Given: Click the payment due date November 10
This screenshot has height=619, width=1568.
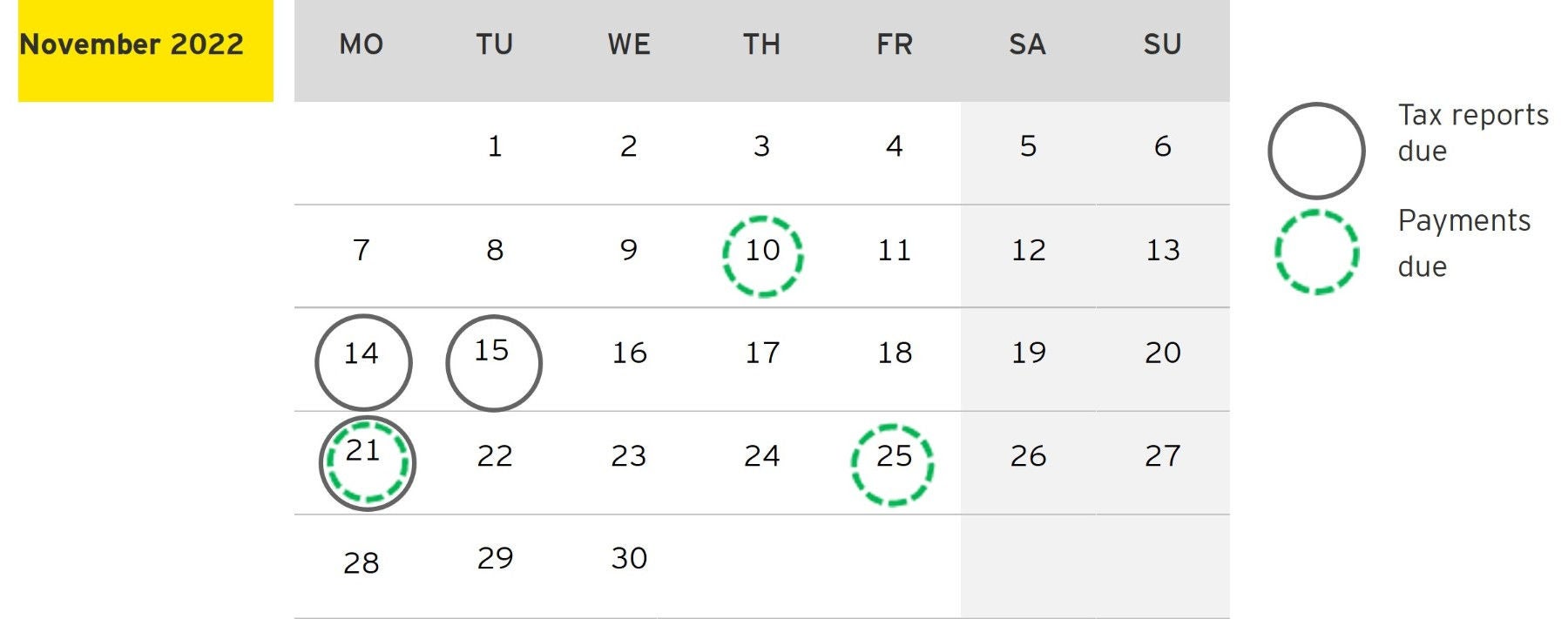Looking at the screenshot, I should coord(762,255).
